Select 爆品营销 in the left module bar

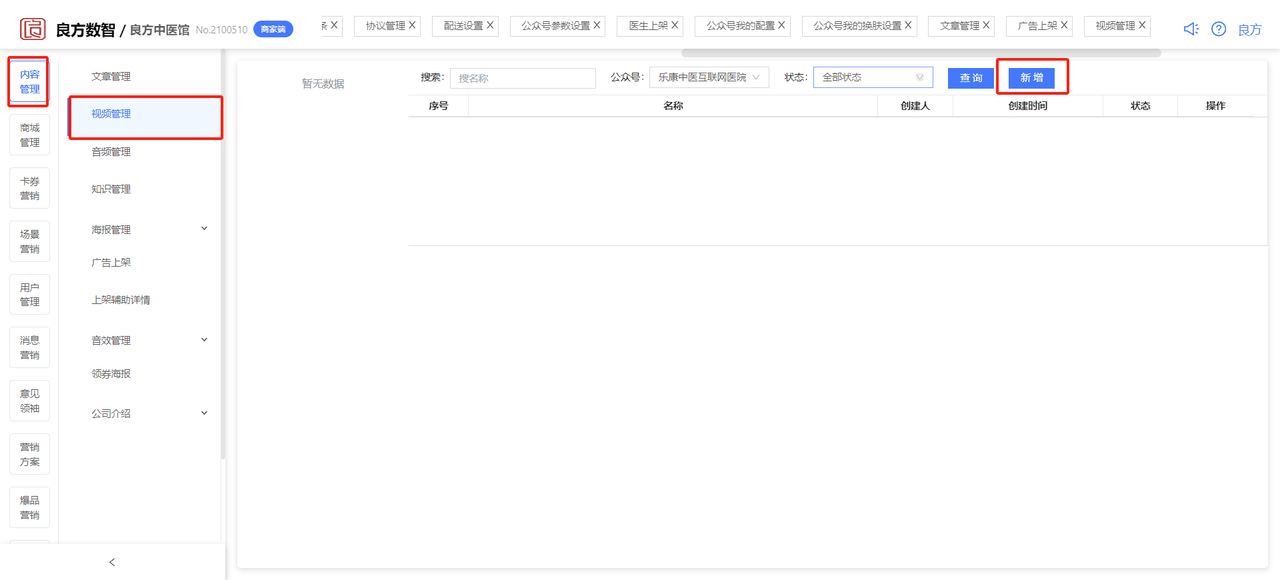click(x=30, y=507)
